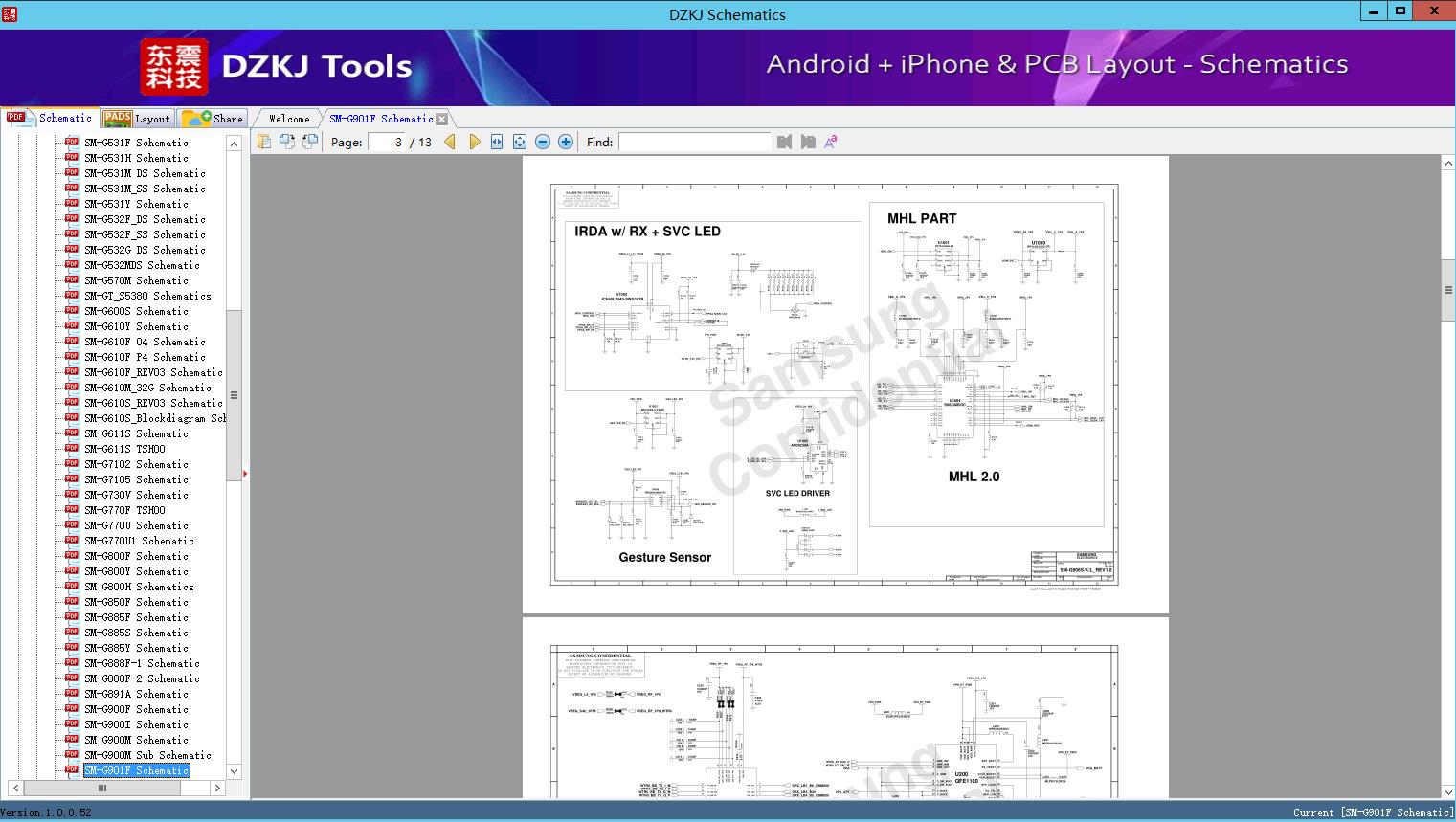This screenshot has height=822, width=1456.
Task: Open SM-G885S Schematic
Action: (136, 633)
